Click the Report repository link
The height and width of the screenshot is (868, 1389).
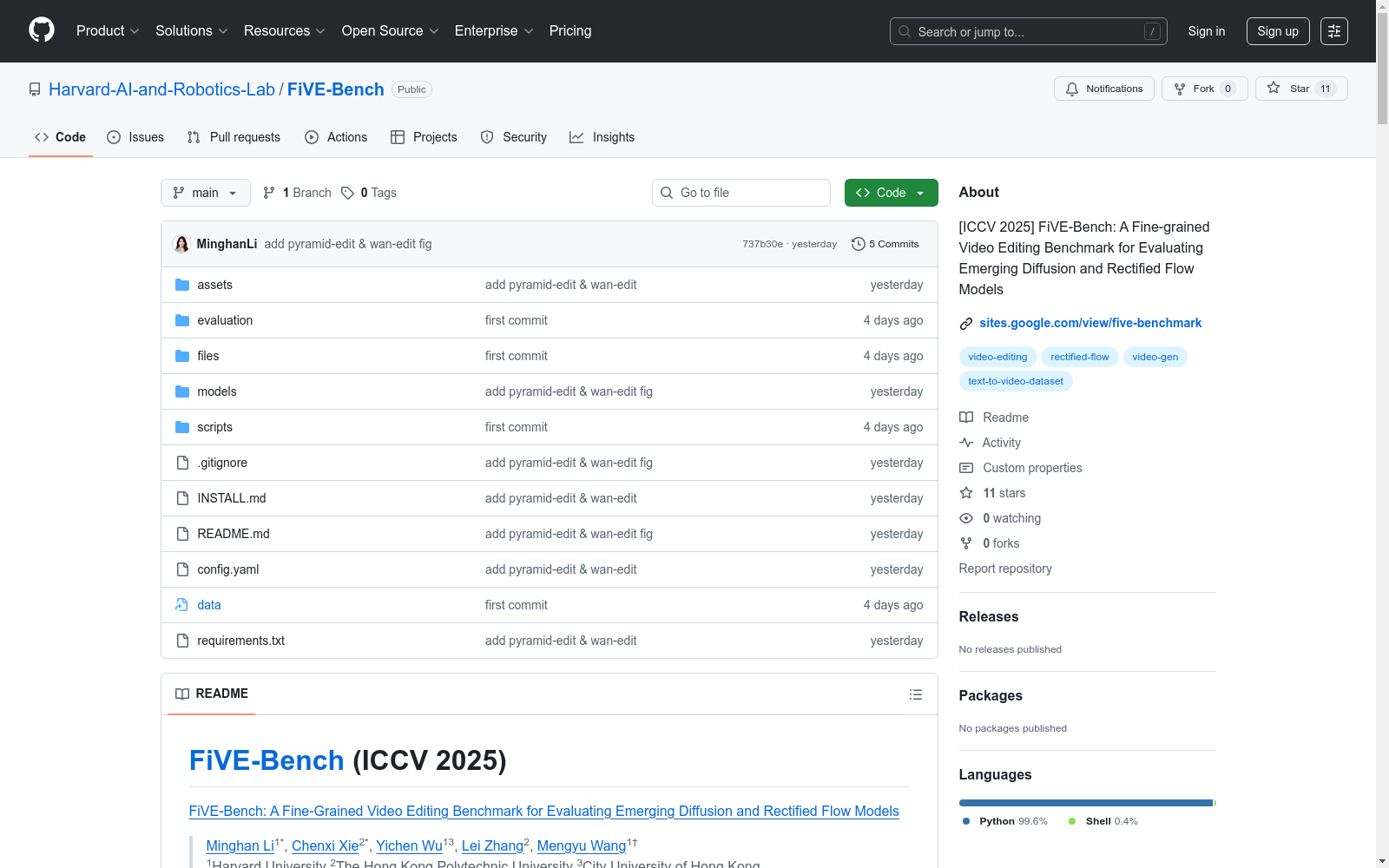tap(1005, 569)
